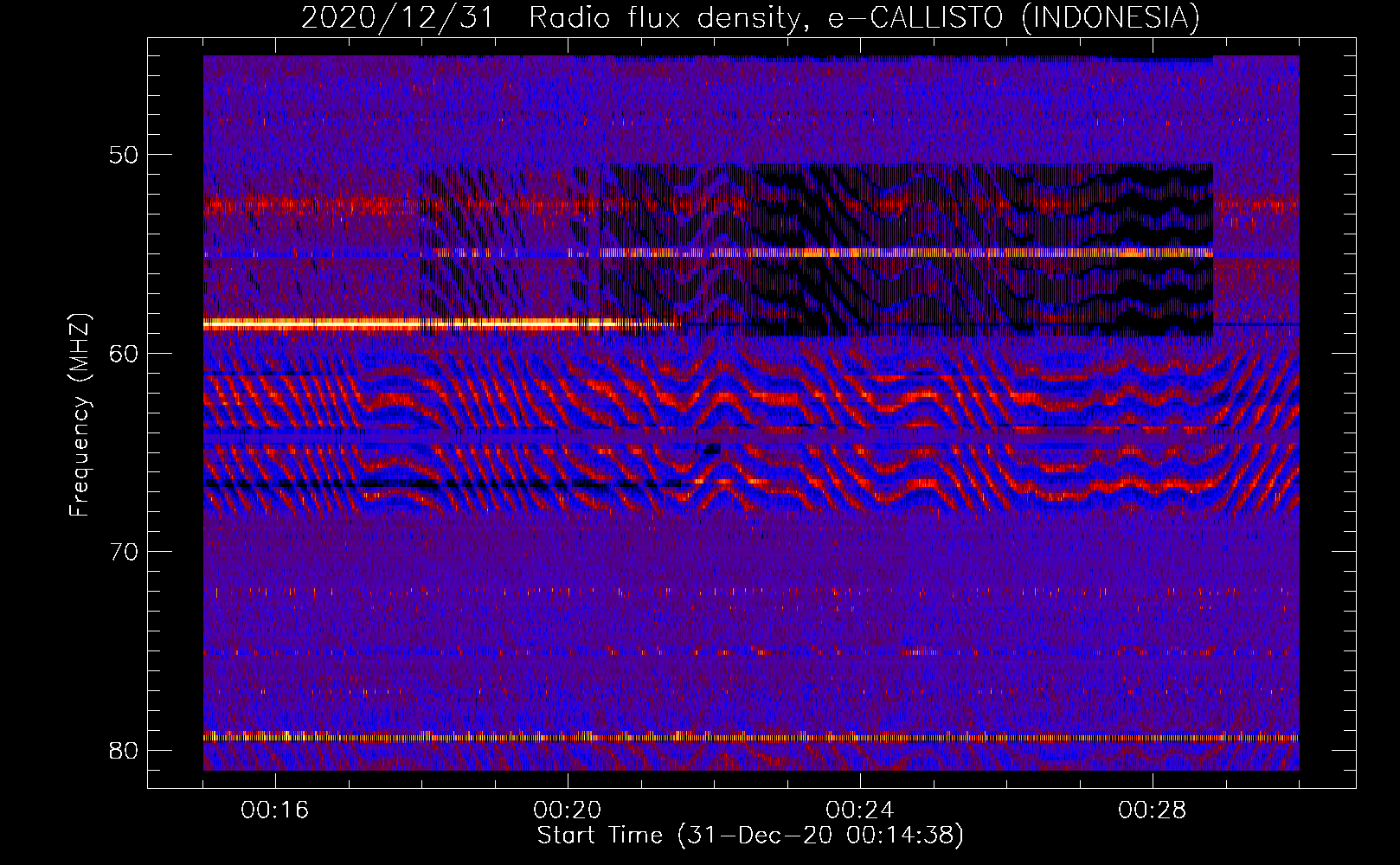Click the time tick label "00:20"

[568, 811]
